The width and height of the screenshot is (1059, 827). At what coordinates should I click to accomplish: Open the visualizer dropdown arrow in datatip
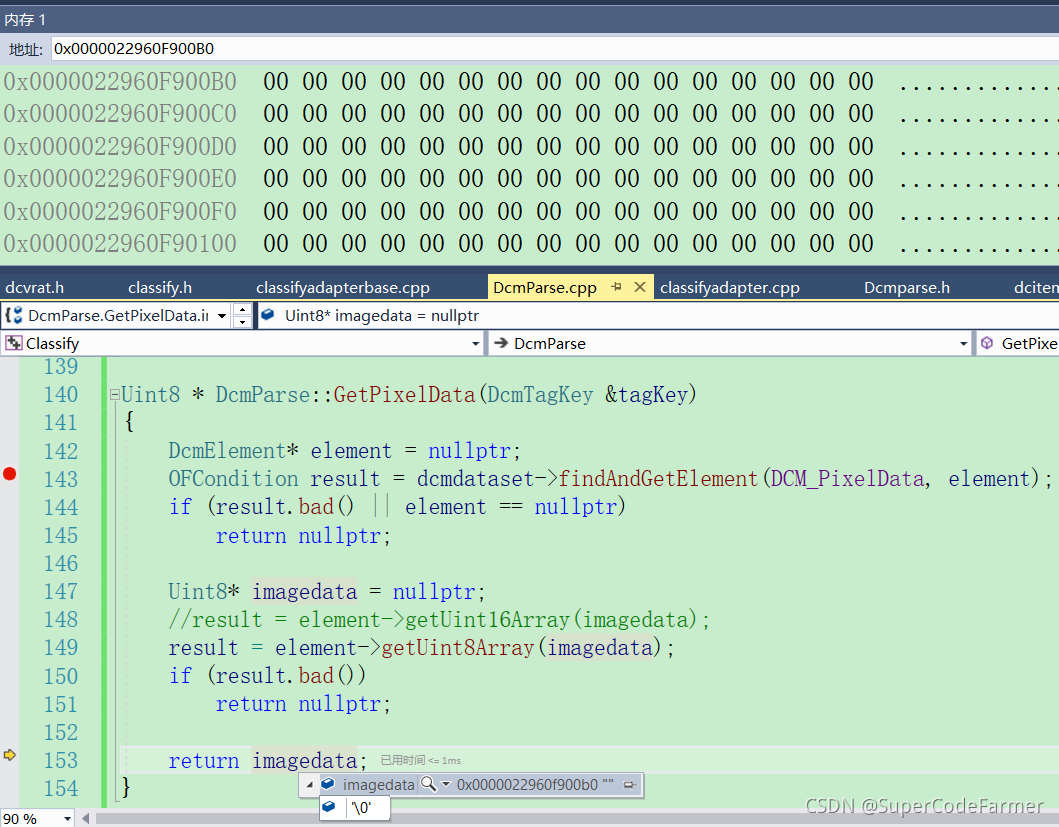coord(446,784)
